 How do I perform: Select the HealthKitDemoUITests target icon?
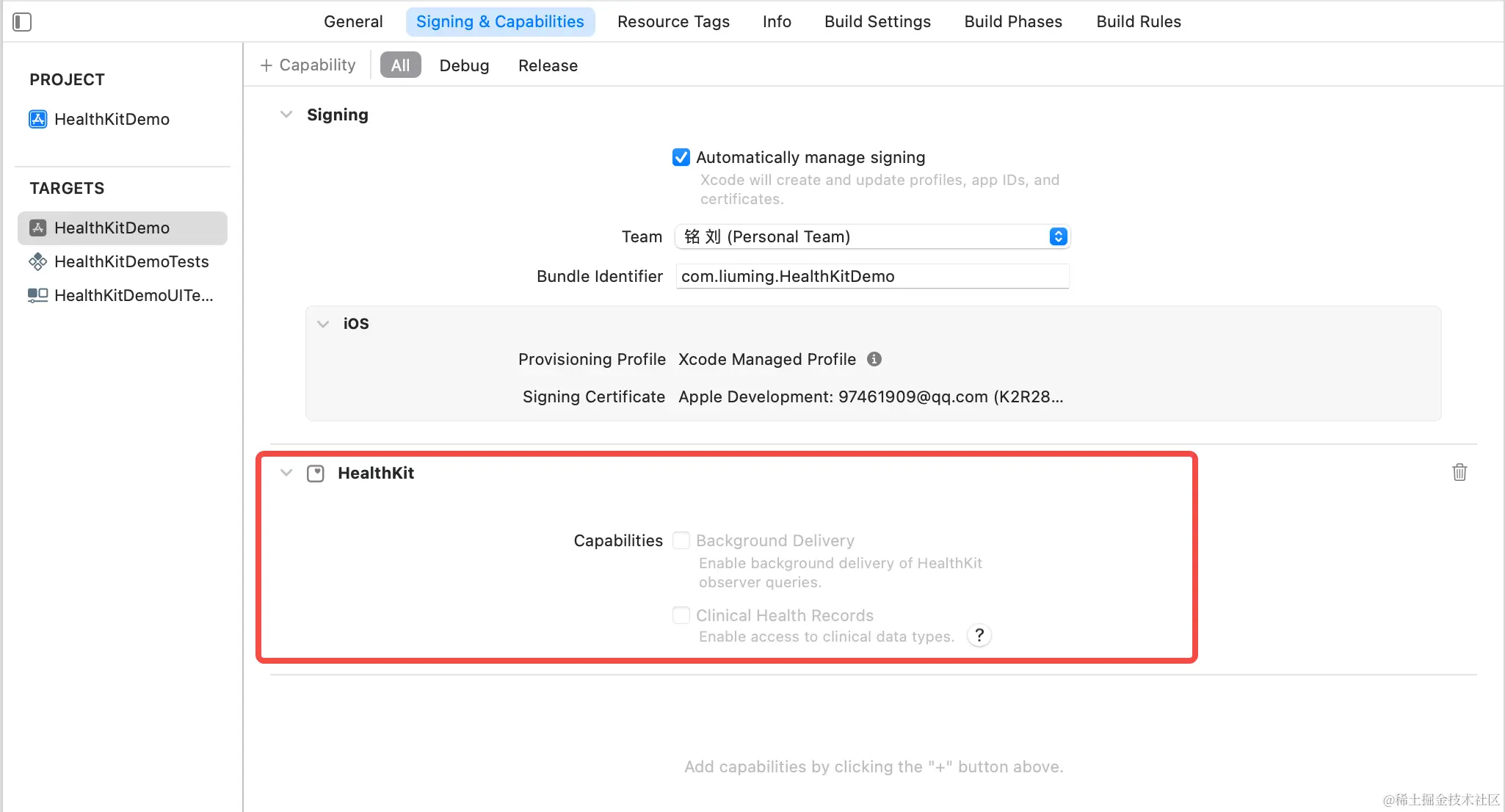tap(37, 295)
